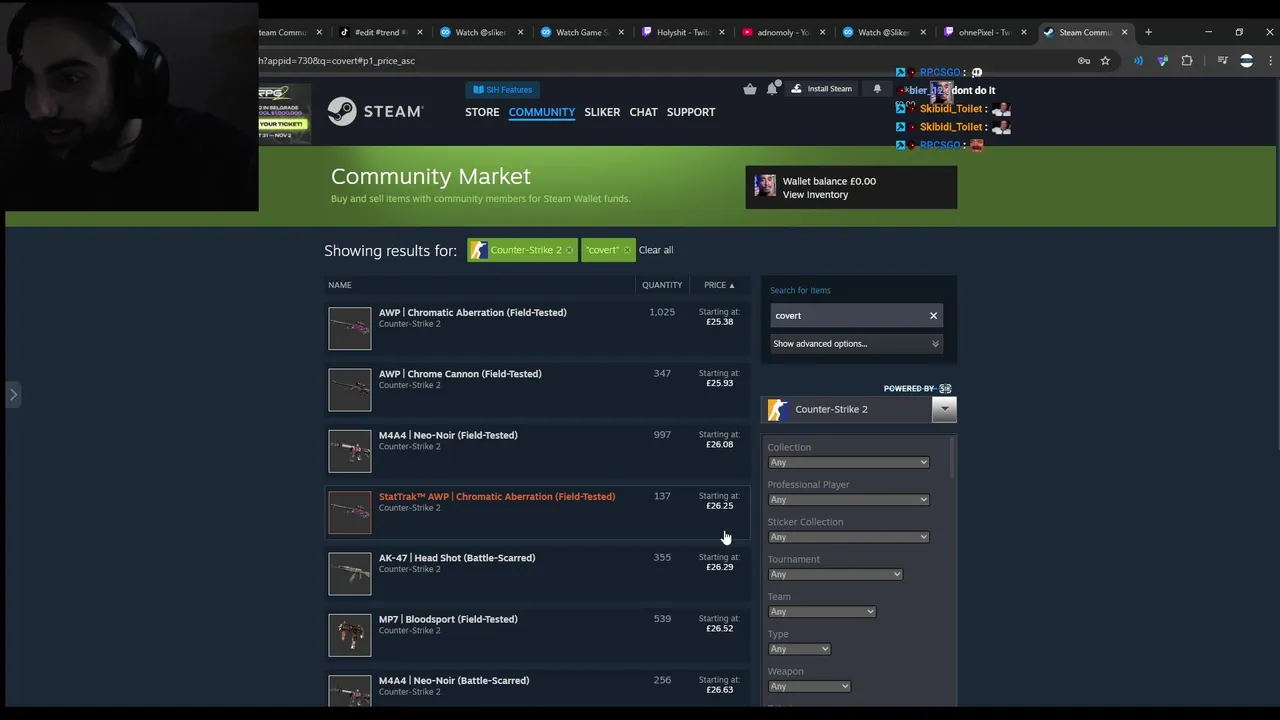Click the password key icon in address bar

[x=1084, y=61]
